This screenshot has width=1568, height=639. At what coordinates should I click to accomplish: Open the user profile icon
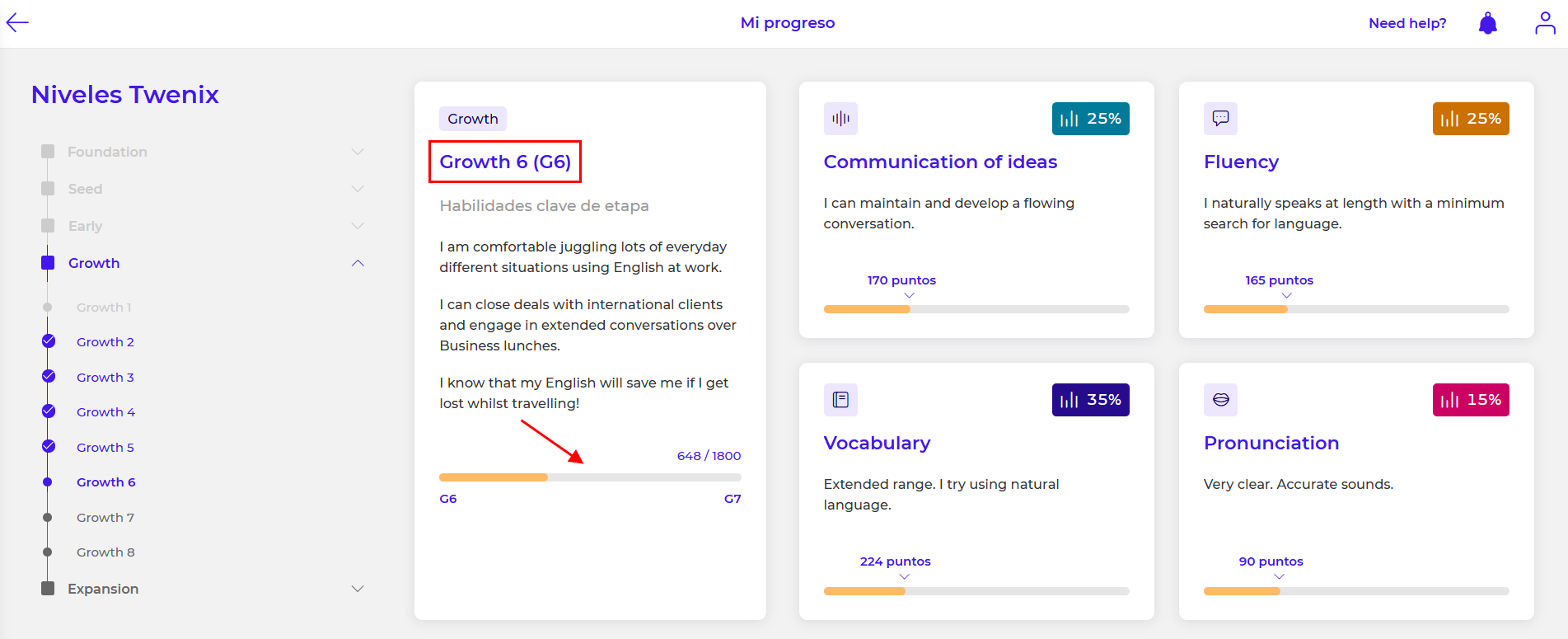click(1545, 23)
